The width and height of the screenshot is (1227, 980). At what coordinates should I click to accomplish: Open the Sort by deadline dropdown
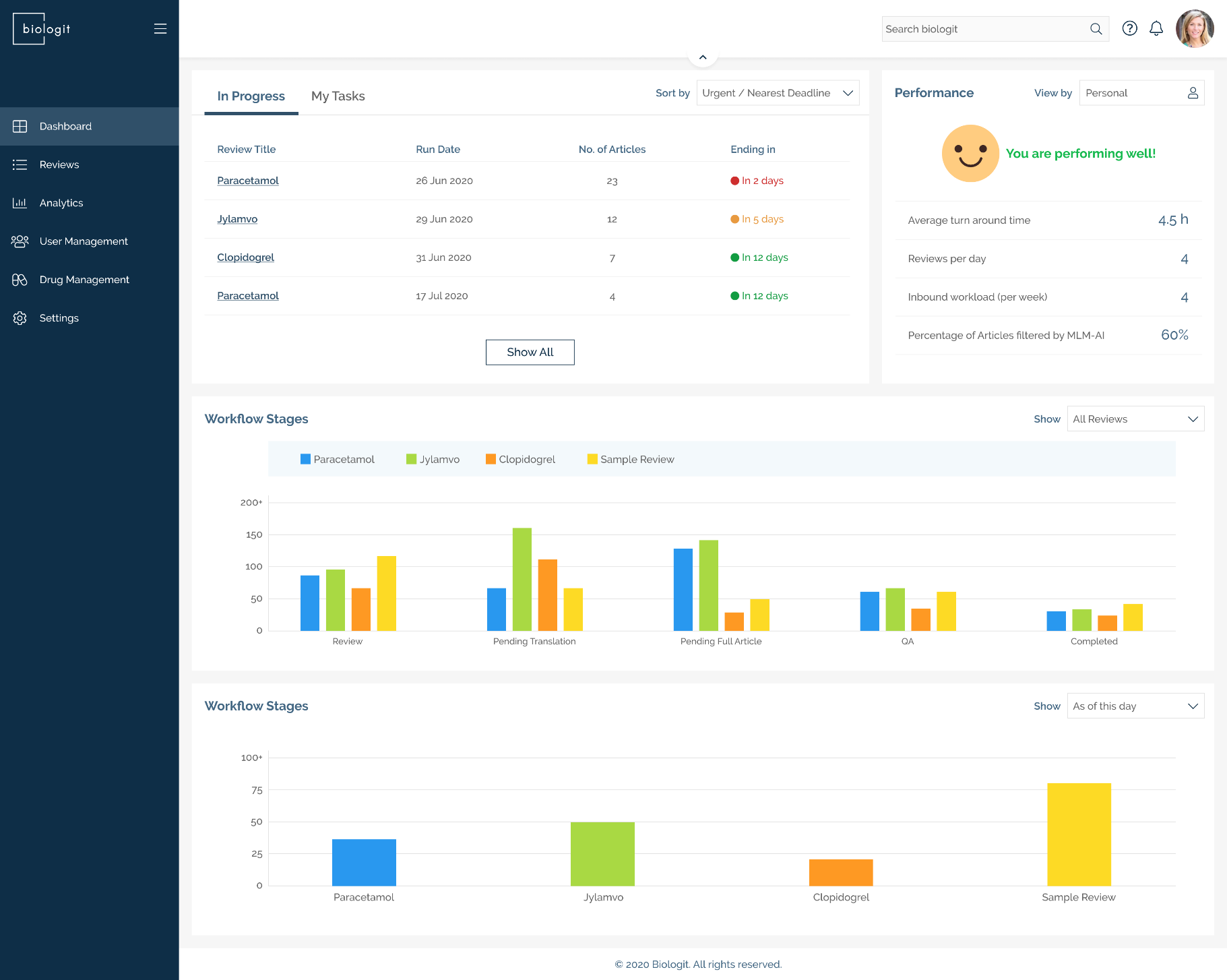[x=778, y=92]
